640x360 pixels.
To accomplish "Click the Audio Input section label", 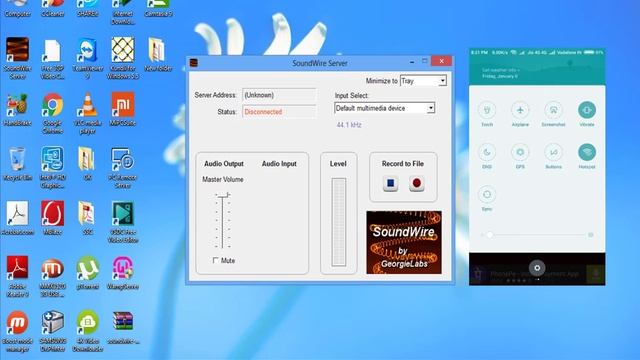I will tap(279, 164).
